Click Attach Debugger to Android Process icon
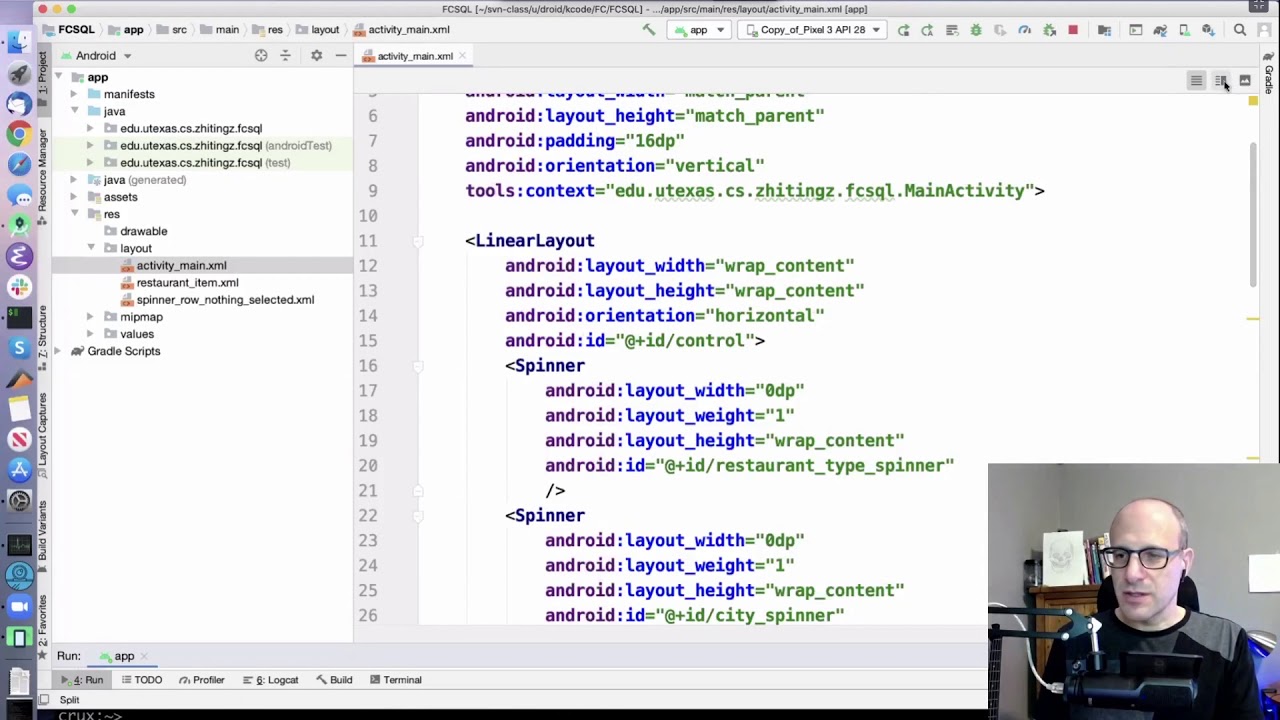The height and width of the screenshot is (720, 1280). click(1049, 30)
